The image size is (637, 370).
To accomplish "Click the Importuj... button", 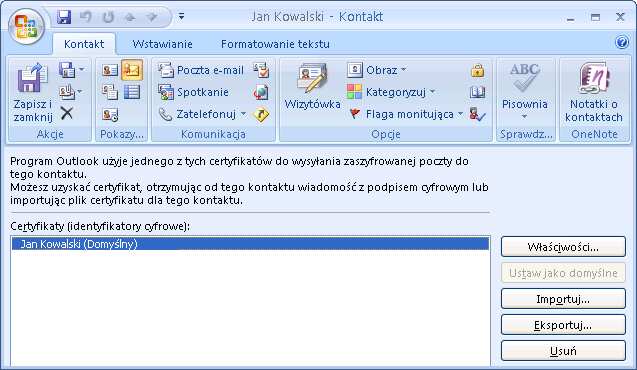I will click(563, 299).
